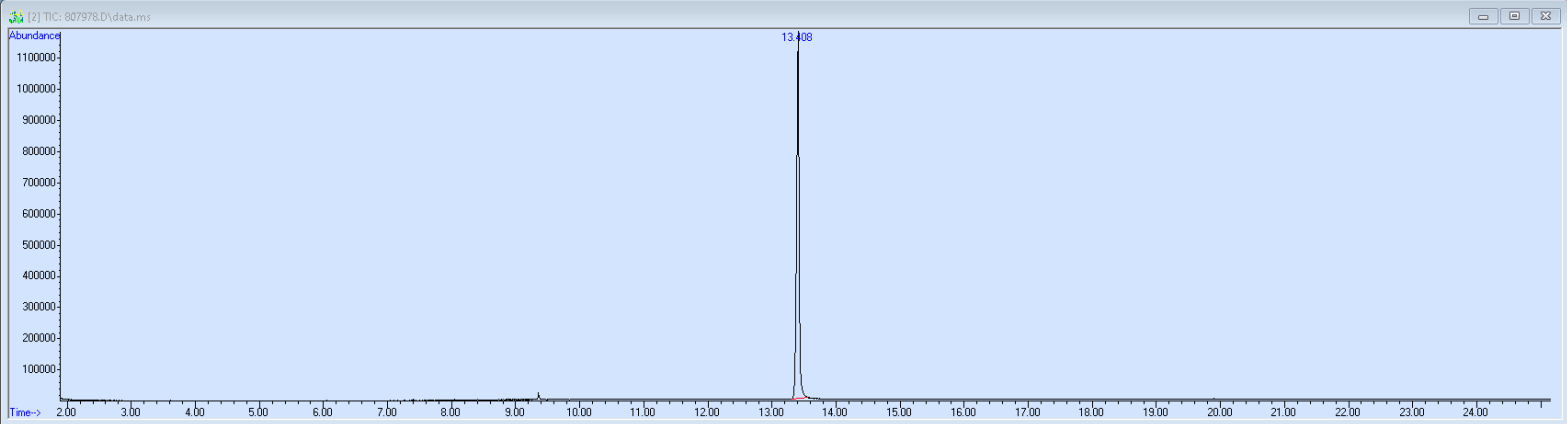Click the 6.00 time axis label

pyautogui.click(x=322, y=411)
